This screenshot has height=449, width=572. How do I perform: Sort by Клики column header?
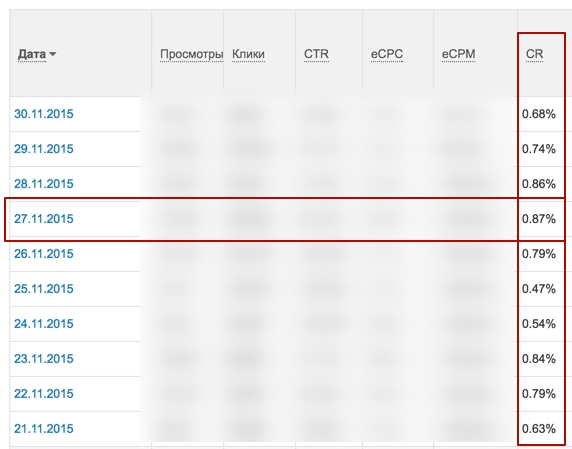(x=248, y=54)
